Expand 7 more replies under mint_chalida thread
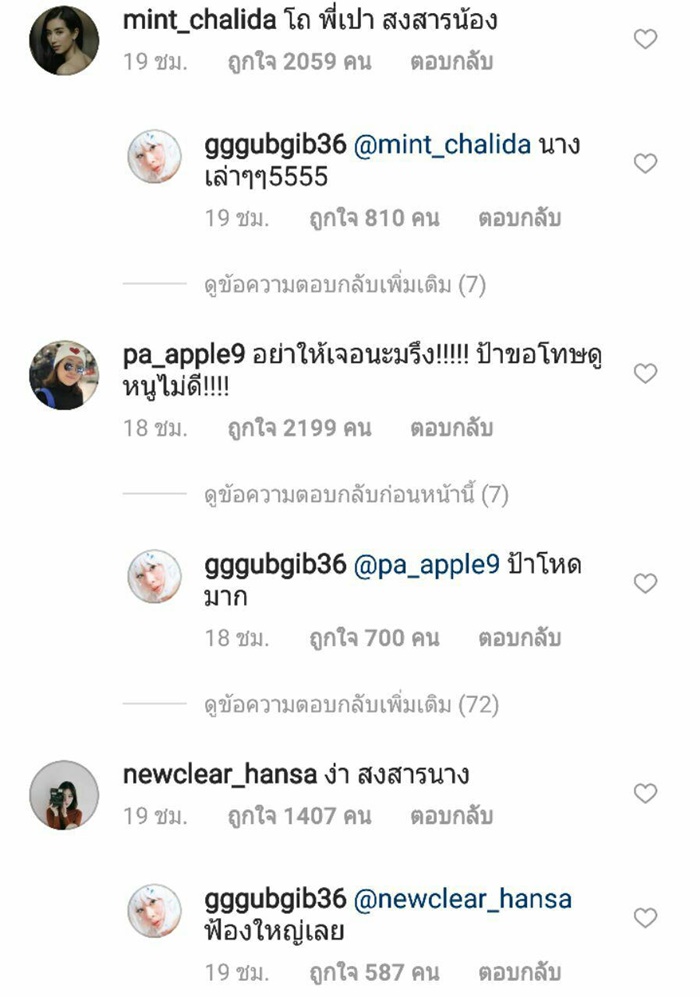 click(345, 285)
